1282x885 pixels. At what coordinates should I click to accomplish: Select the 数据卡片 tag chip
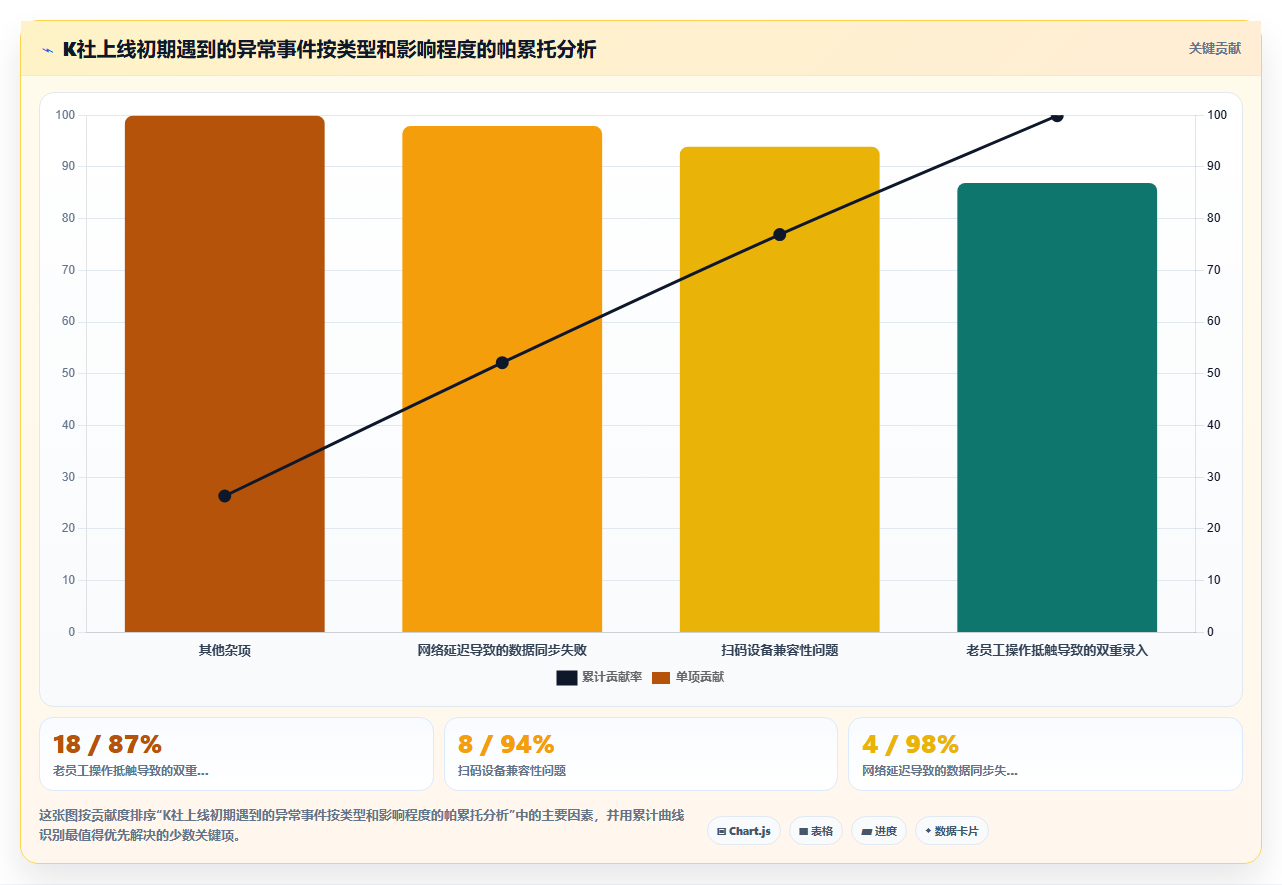(952, 831)
